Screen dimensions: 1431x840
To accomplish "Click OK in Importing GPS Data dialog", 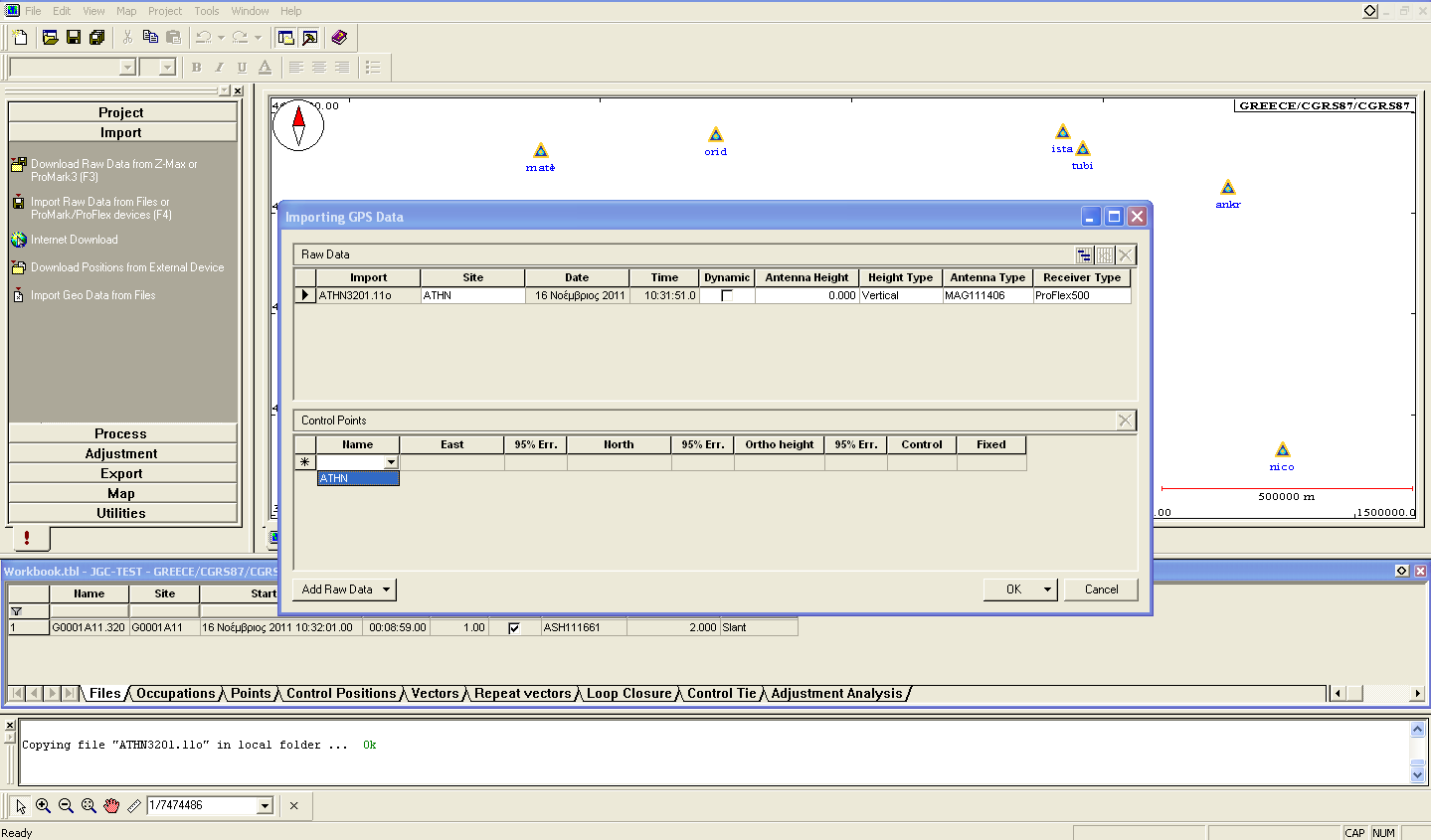I will [x=1012, y=589].
